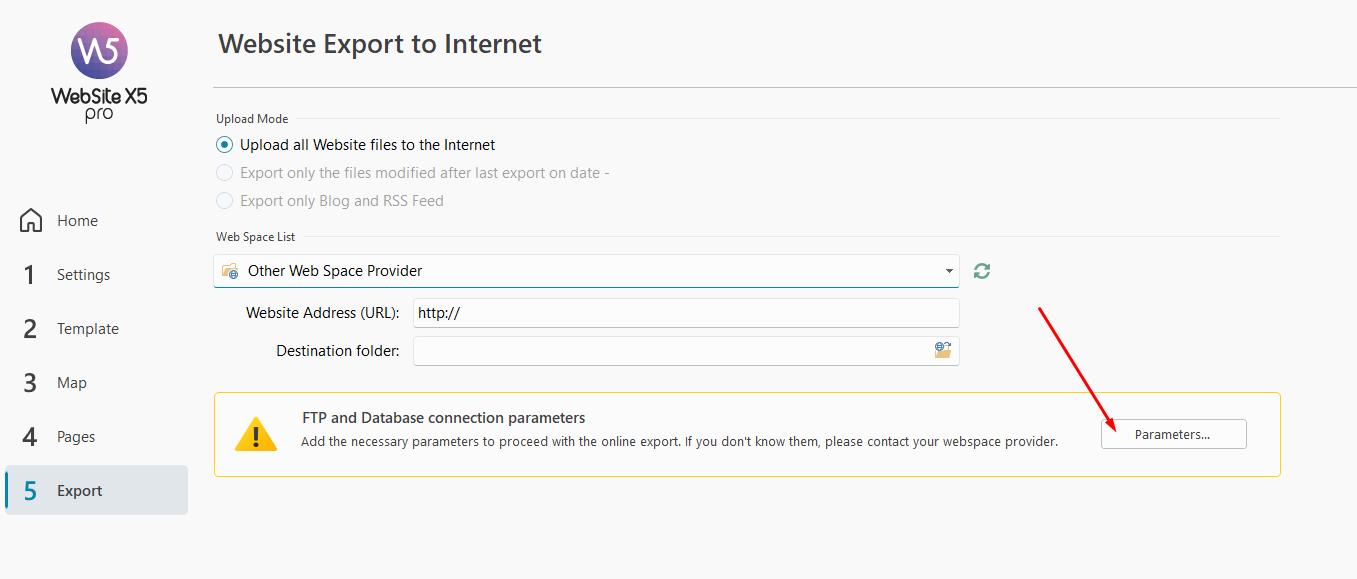Click the Website Export to Internet heading
This screenshot has width=1357, height=579.
[x=380, y=44]
